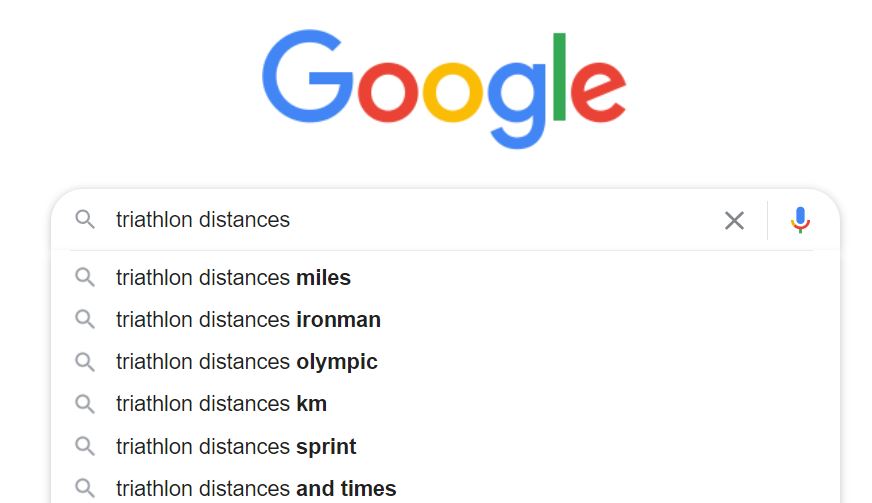
Task: Open the Google logo homepage link
Action: 444,89
